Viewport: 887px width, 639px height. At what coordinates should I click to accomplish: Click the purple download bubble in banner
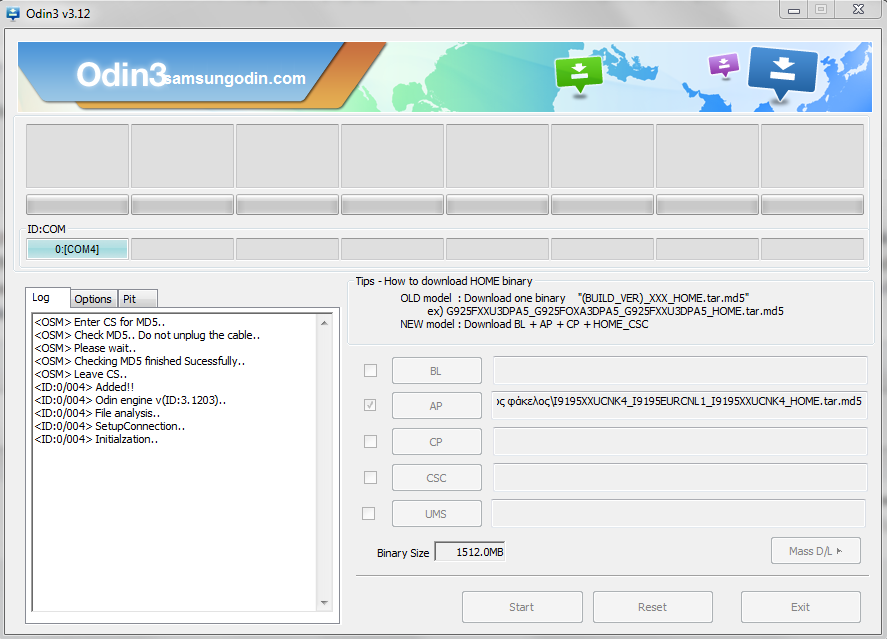(724, 65)
